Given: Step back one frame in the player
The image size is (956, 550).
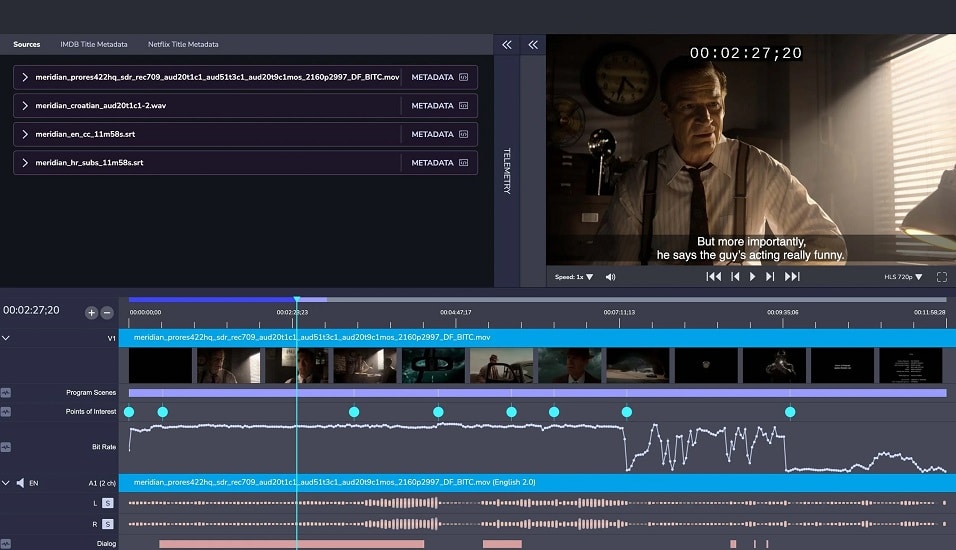Looking at the screenshot, I should pos(735,277).
